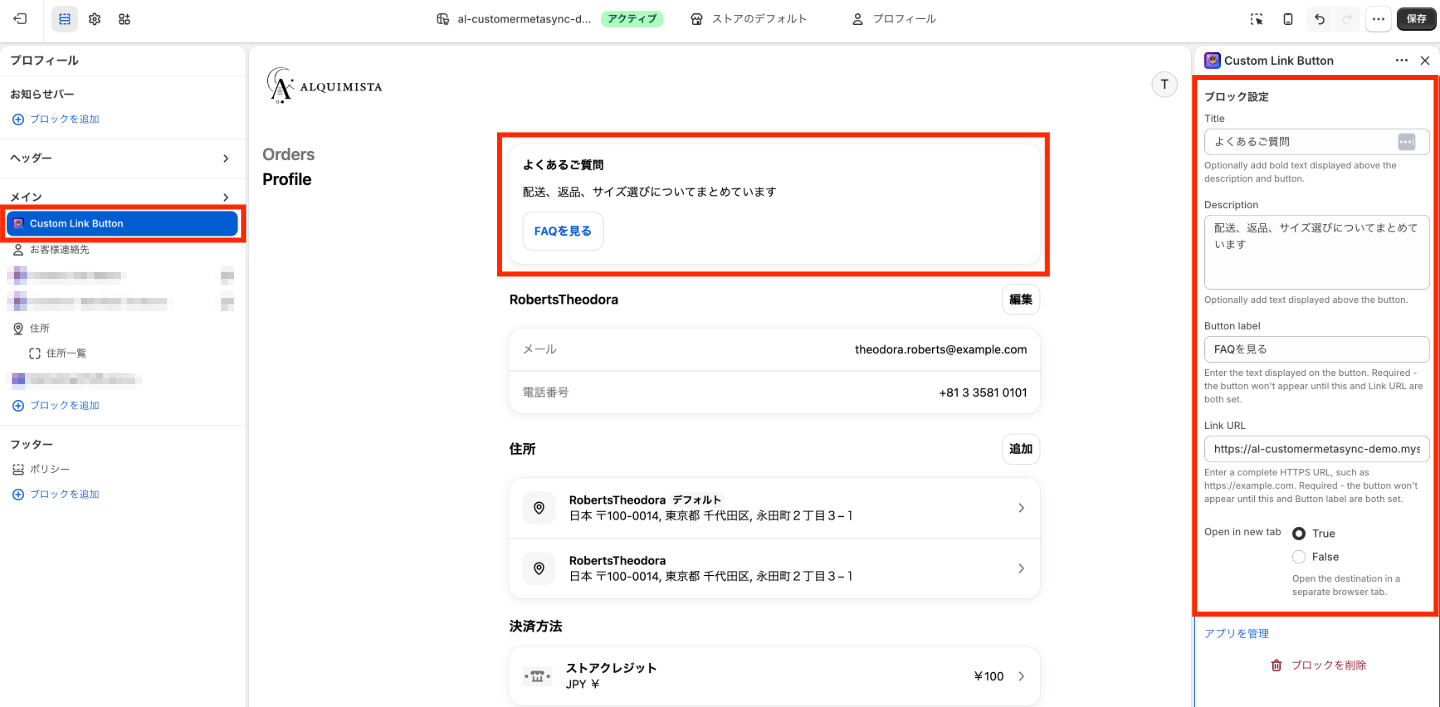Open the ストアのデフォルト market selector
Viewport: 1440px width, 707px height.
(749, 19)
